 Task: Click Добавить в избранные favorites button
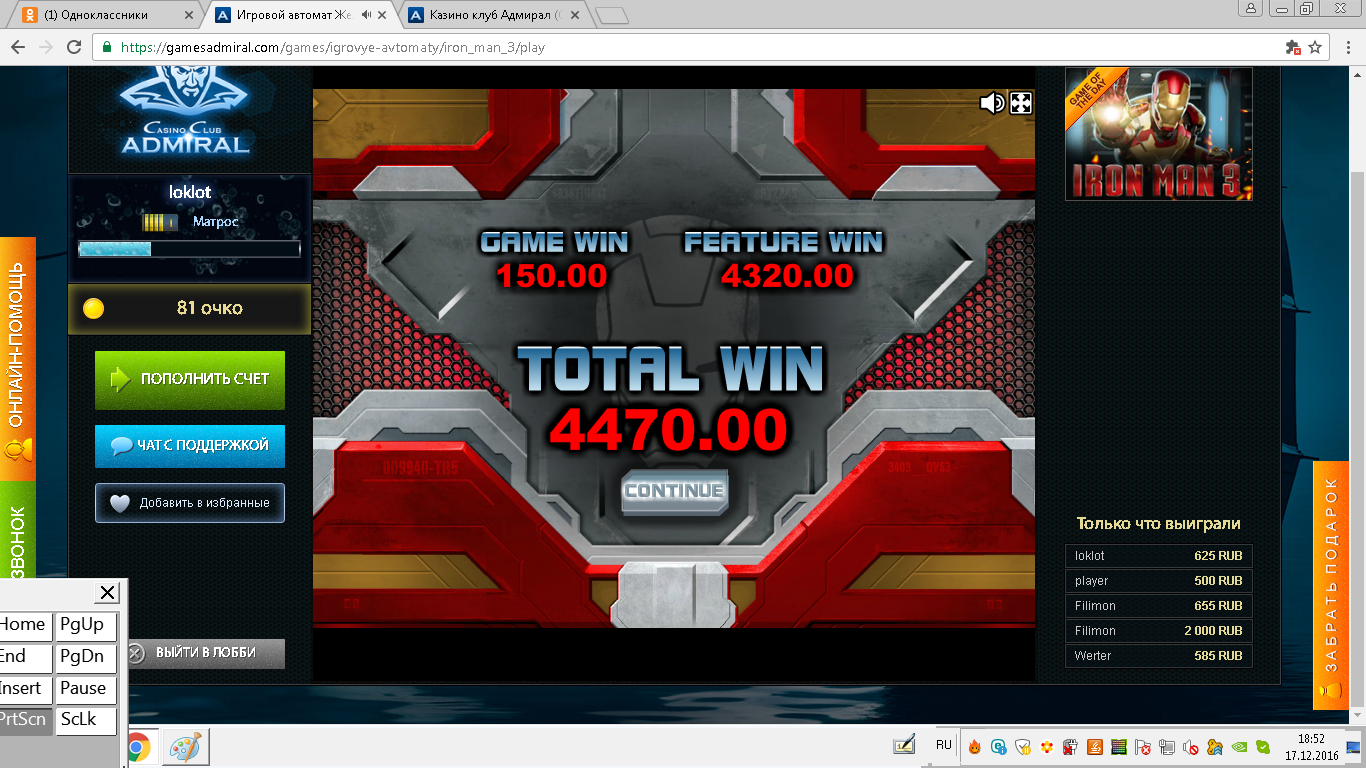[x=190, y=503]
